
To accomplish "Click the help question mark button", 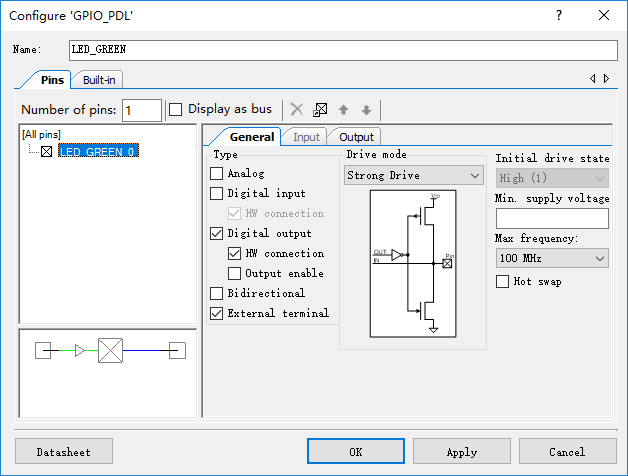I will (x=559, y=16).
